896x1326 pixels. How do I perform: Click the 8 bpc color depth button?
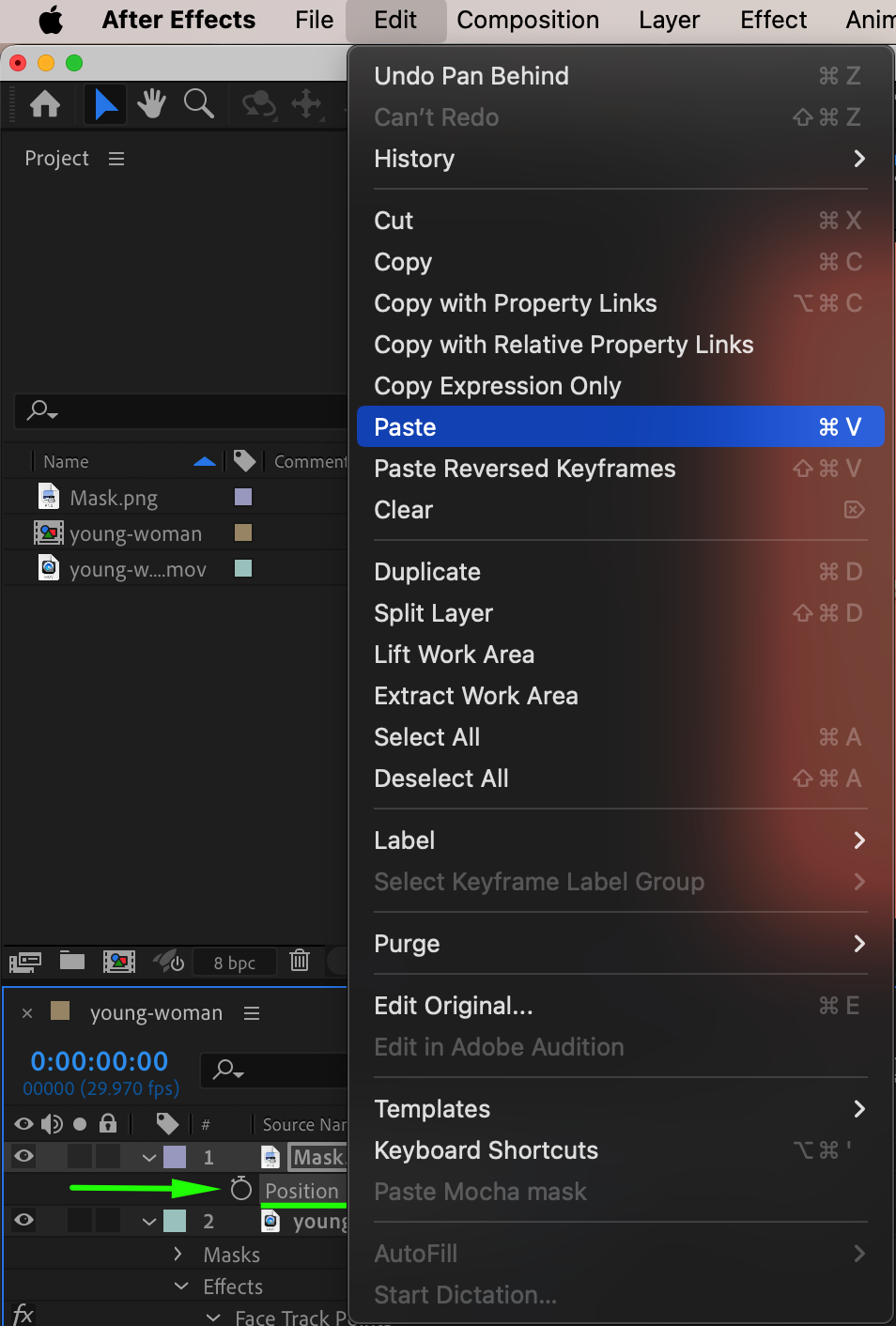pos(234,963)
